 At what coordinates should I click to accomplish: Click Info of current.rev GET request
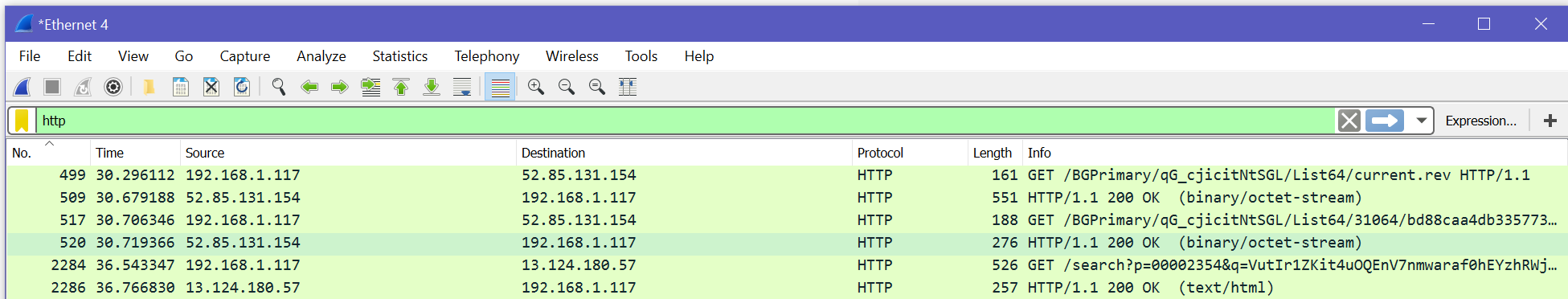(x=1279, y=175)
